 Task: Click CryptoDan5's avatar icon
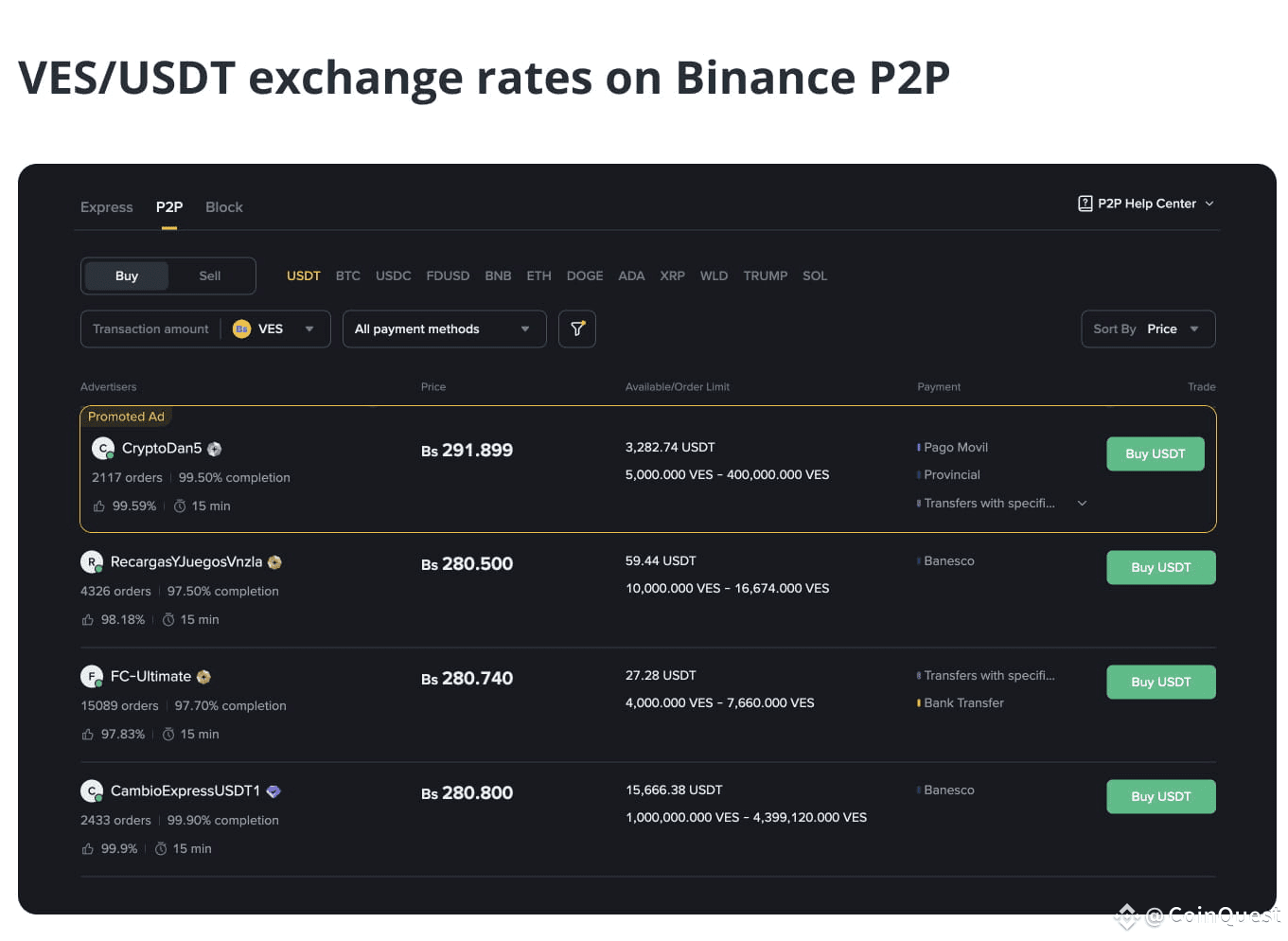point(103,449)
